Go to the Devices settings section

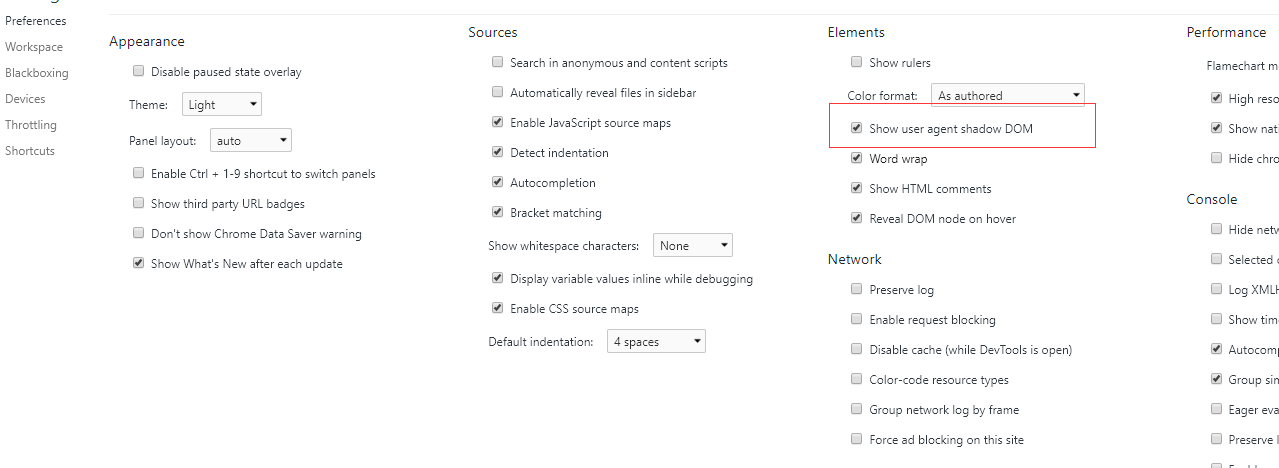click(25, 99)
